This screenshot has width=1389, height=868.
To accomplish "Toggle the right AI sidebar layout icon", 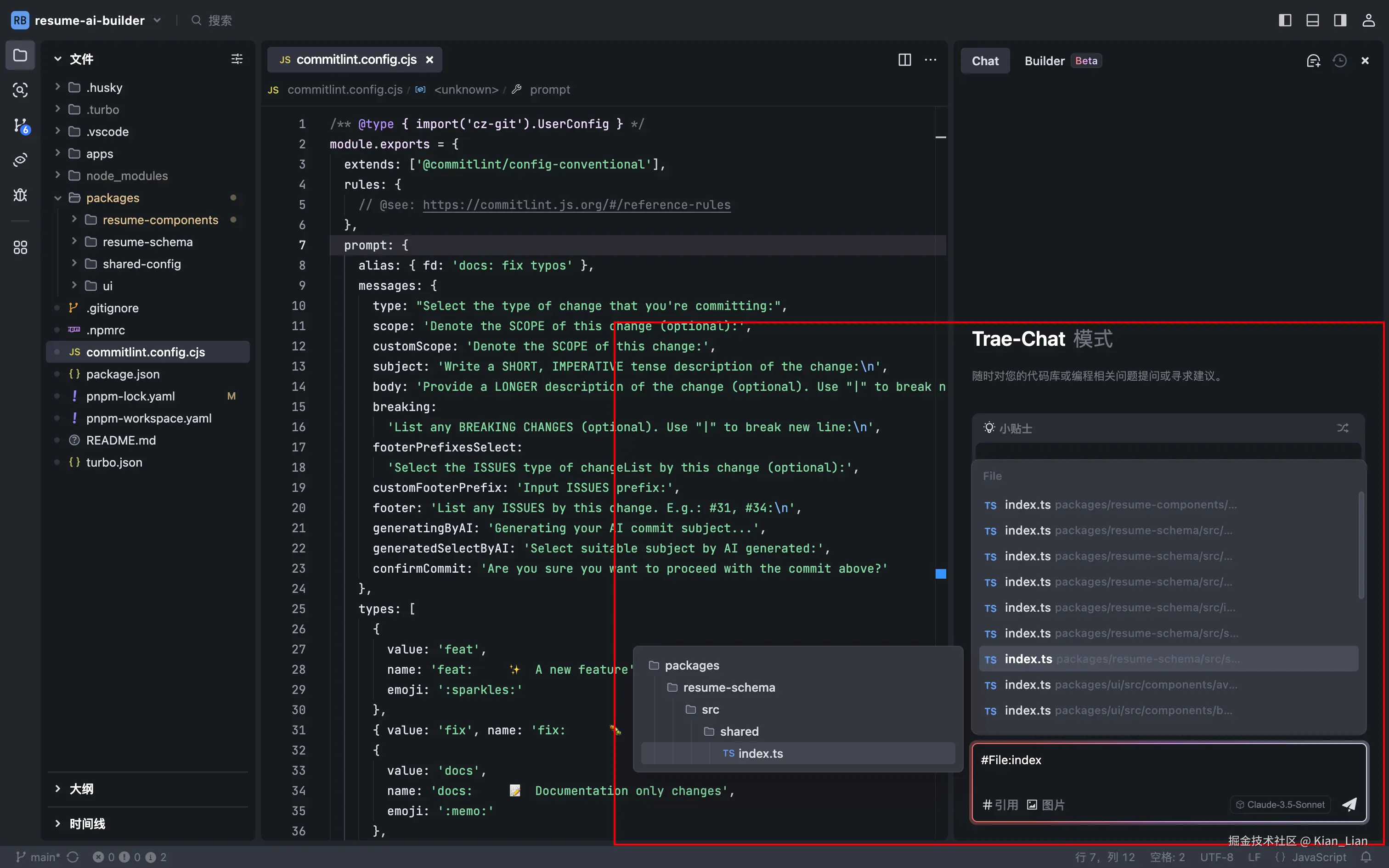I will 1340,21.
